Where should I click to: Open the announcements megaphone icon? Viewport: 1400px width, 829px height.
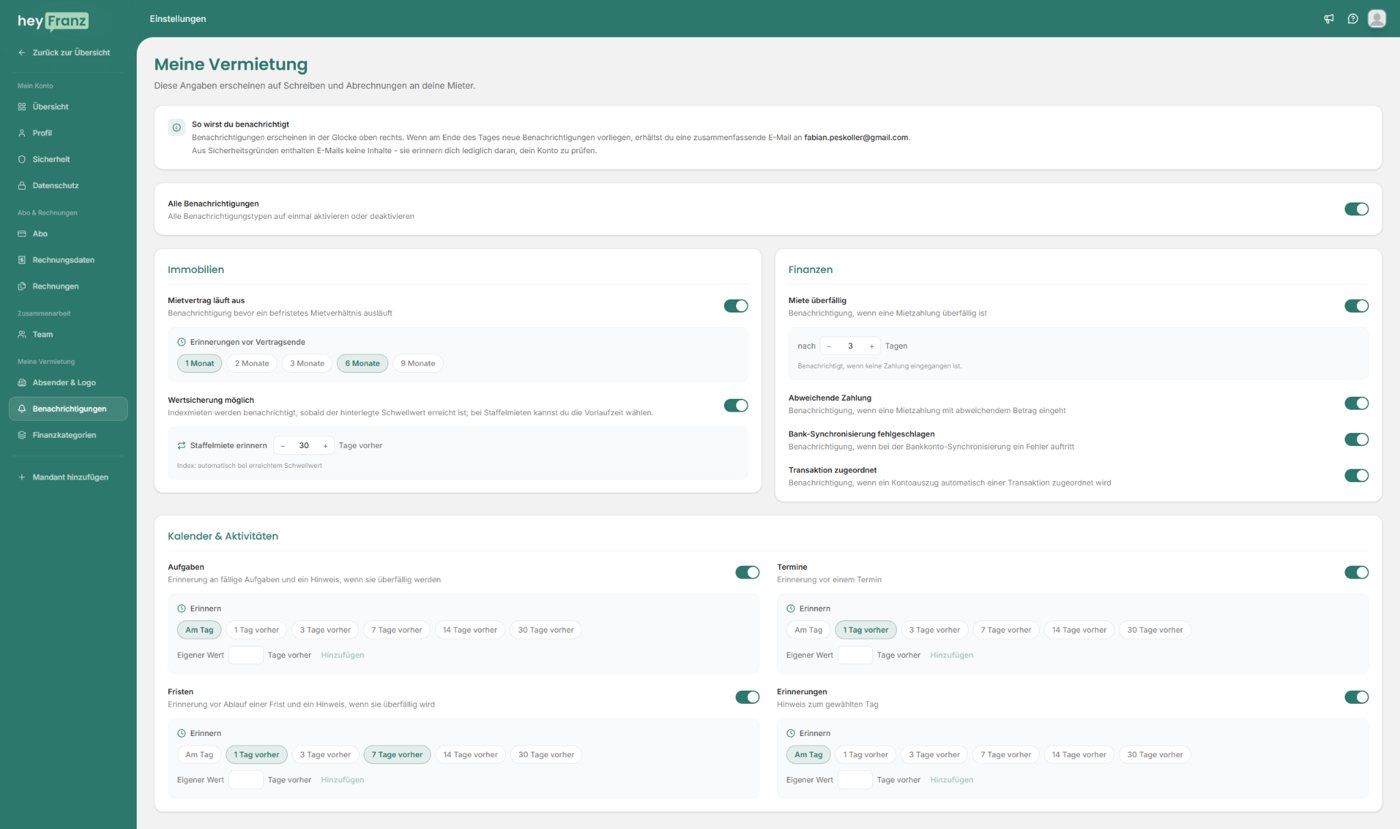1329,19
